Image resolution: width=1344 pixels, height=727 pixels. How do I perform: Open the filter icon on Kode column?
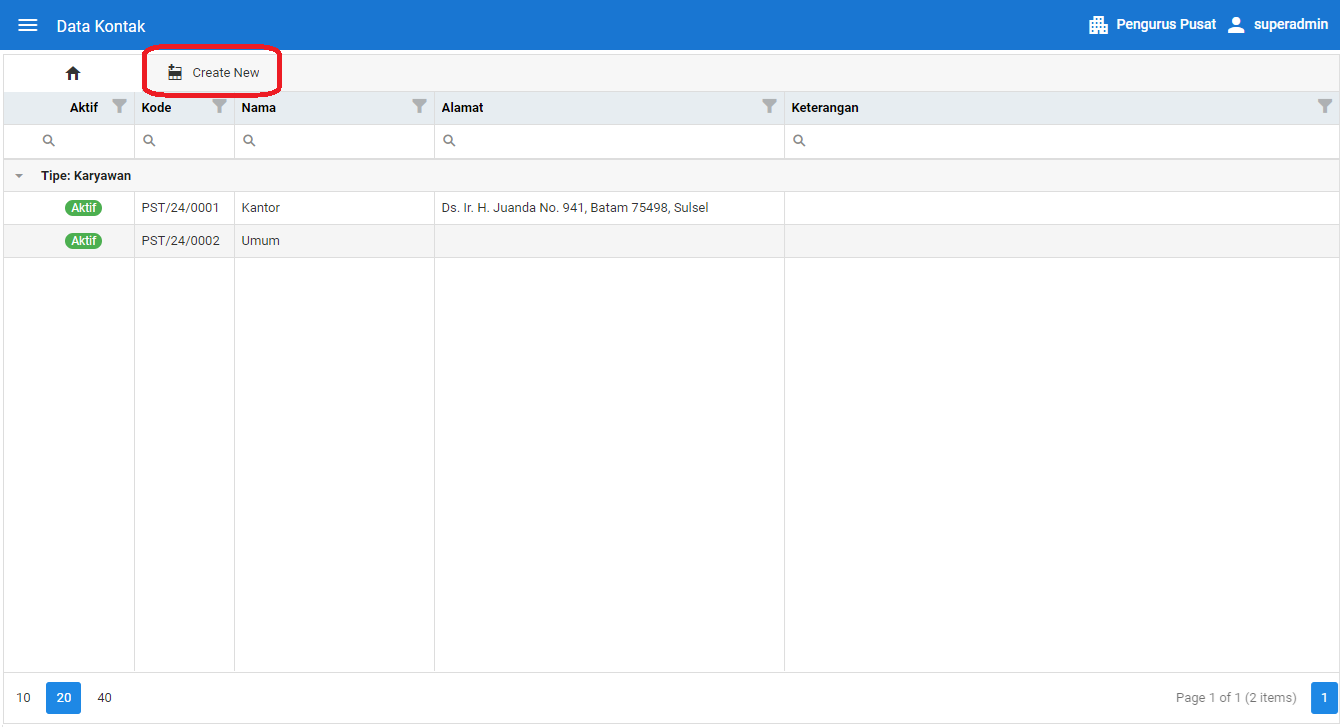pos(219,106)
